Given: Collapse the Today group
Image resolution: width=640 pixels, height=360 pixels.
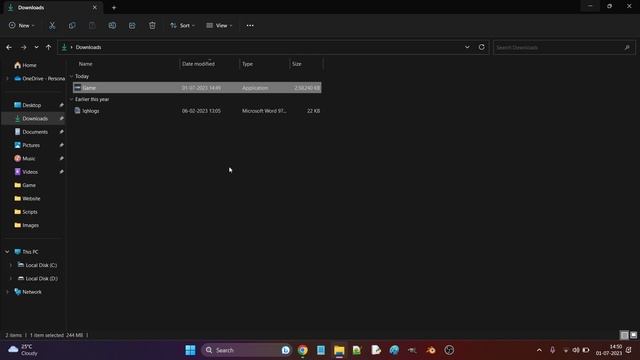Looking at the screenshot, I should (71, 76).
